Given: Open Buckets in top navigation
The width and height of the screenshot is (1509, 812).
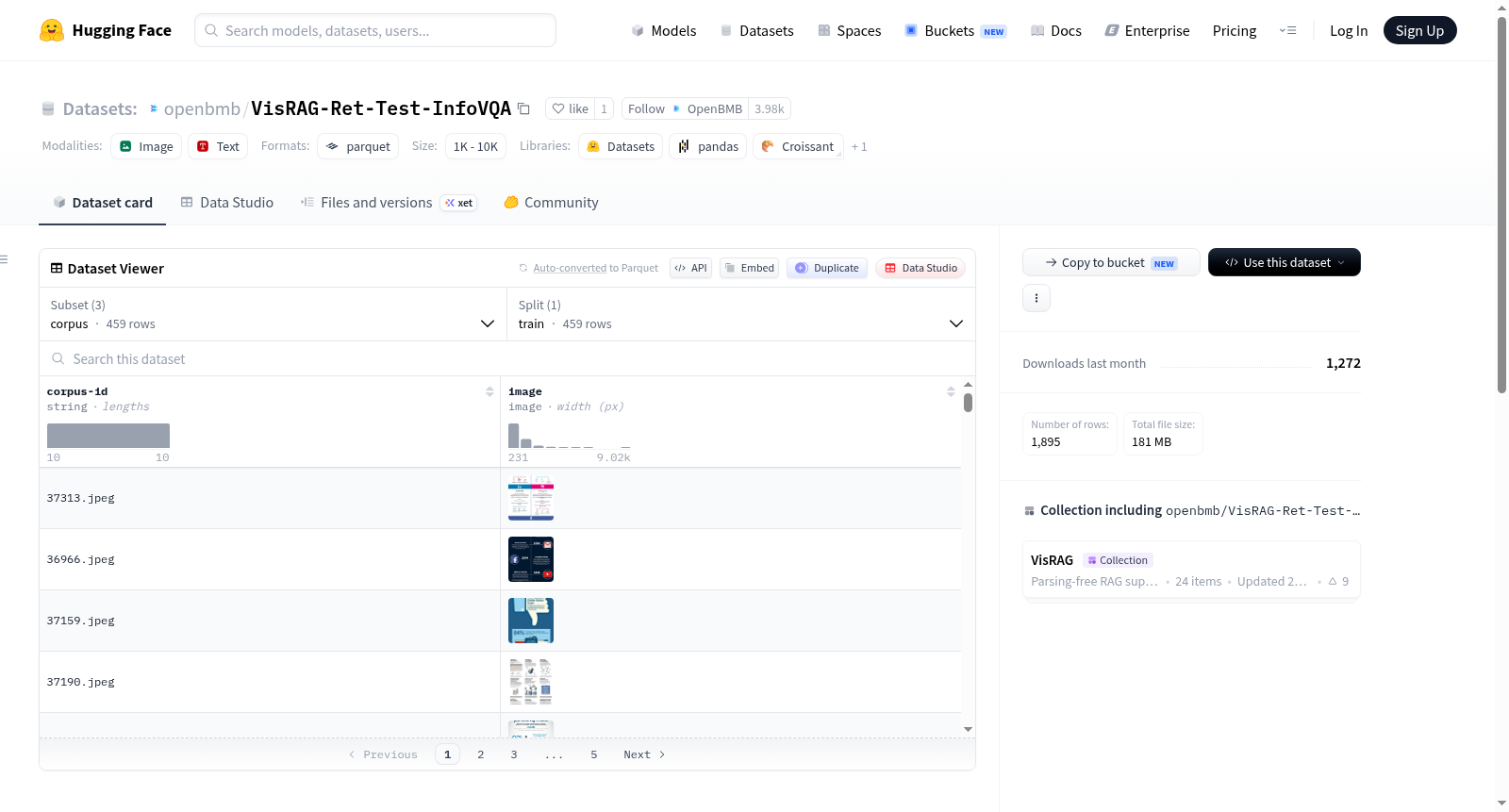Looking at the screenshot, I should point(955,30).
